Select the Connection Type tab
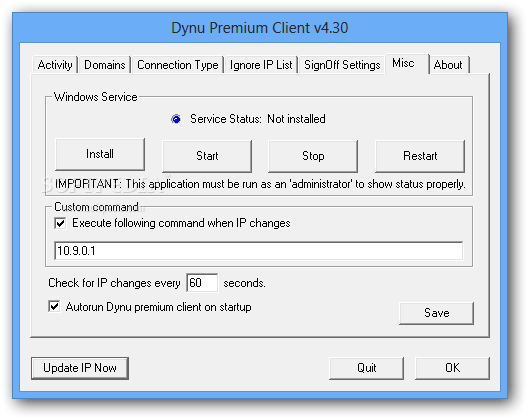The height and width of the screenshot is (419, 528). coord(178,65)
